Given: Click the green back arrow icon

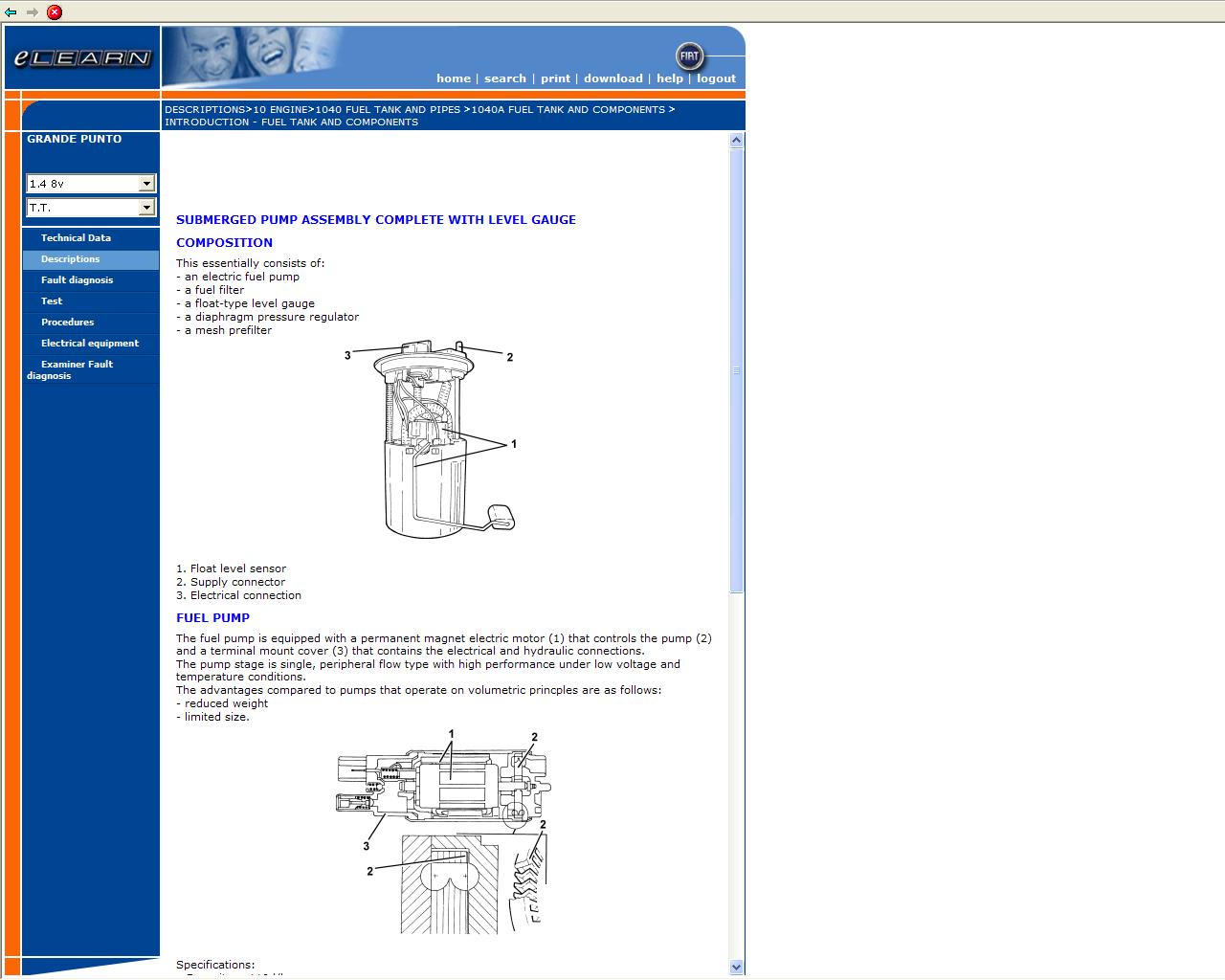Looking at the screenshot, I should pyautogui.click(x=11, y=12).
